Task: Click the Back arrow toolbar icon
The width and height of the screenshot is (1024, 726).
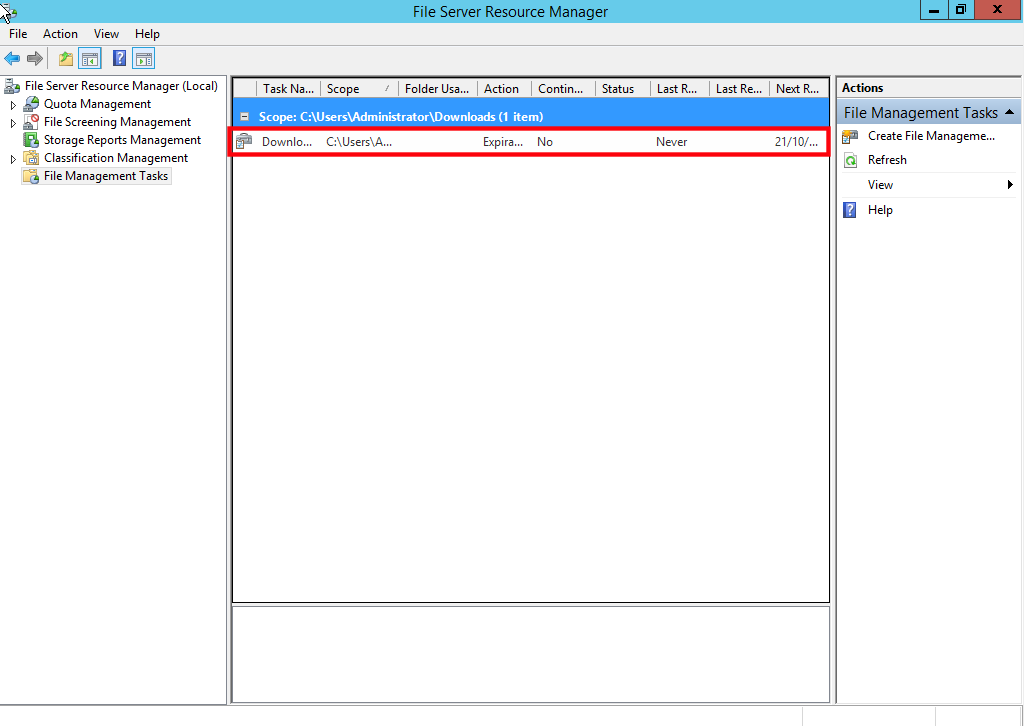Action: 12,59
